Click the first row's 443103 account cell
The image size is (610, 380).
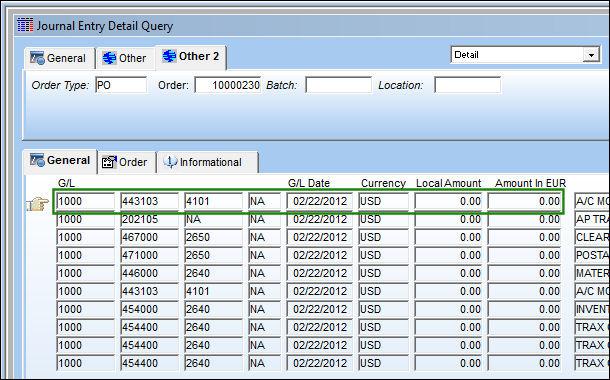149,201
